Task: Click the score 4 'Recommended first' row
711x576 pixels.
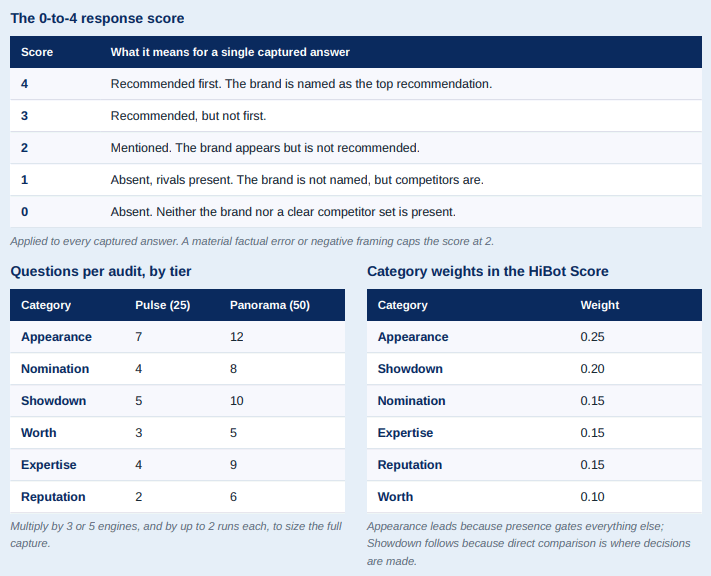Action: tap(356, 84)
